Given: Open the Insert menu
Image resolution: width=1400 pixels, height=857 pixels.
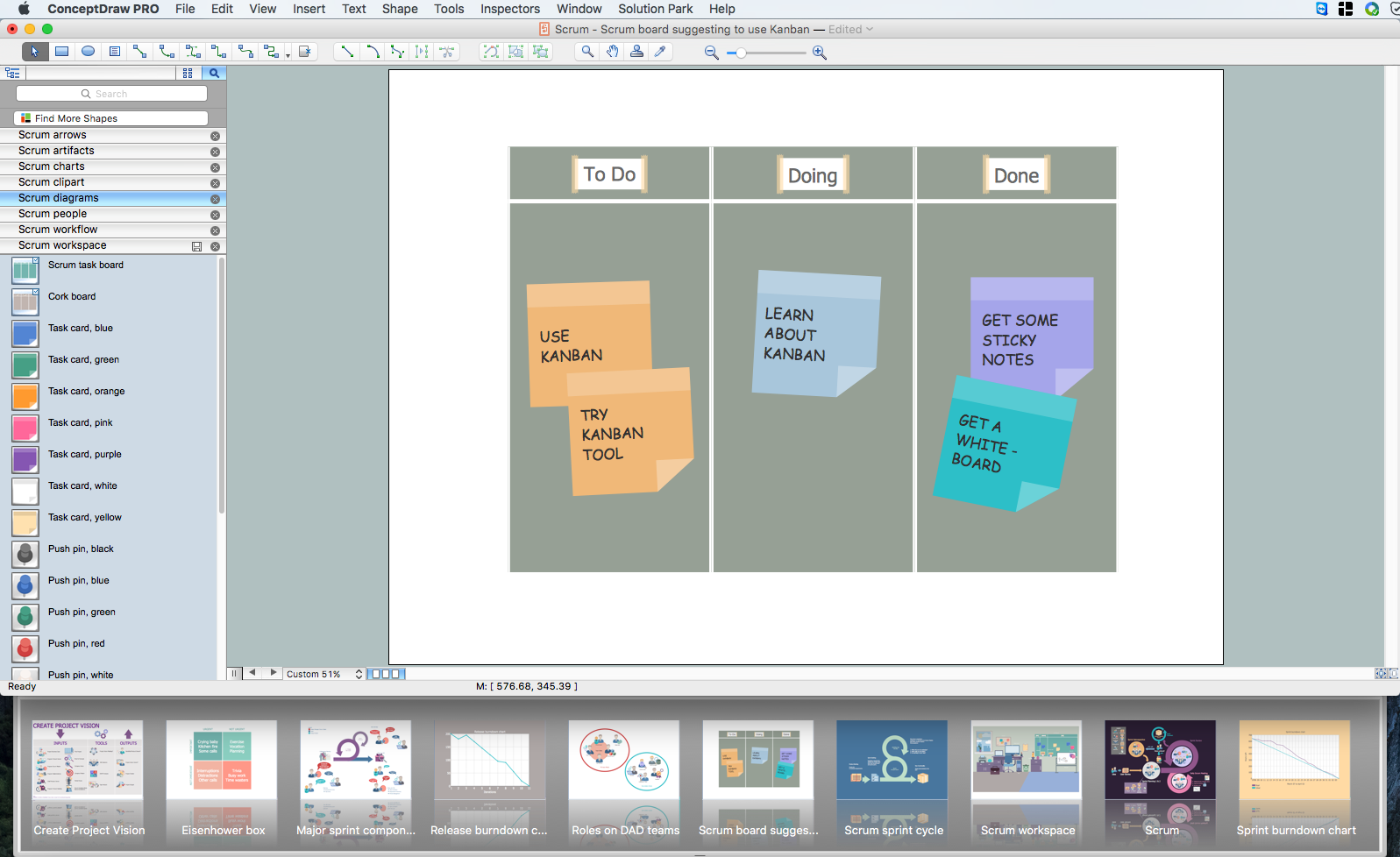Looking at the screenshot, I should coord(309,9).
